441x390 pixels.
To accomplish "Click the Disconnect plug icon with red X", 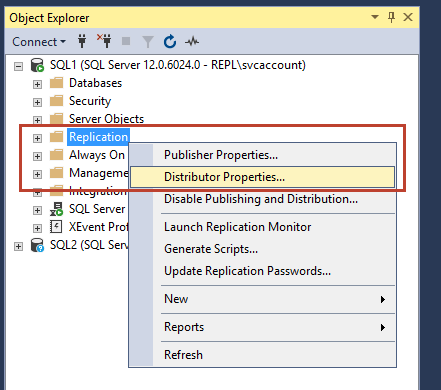I will click(104, 41).
